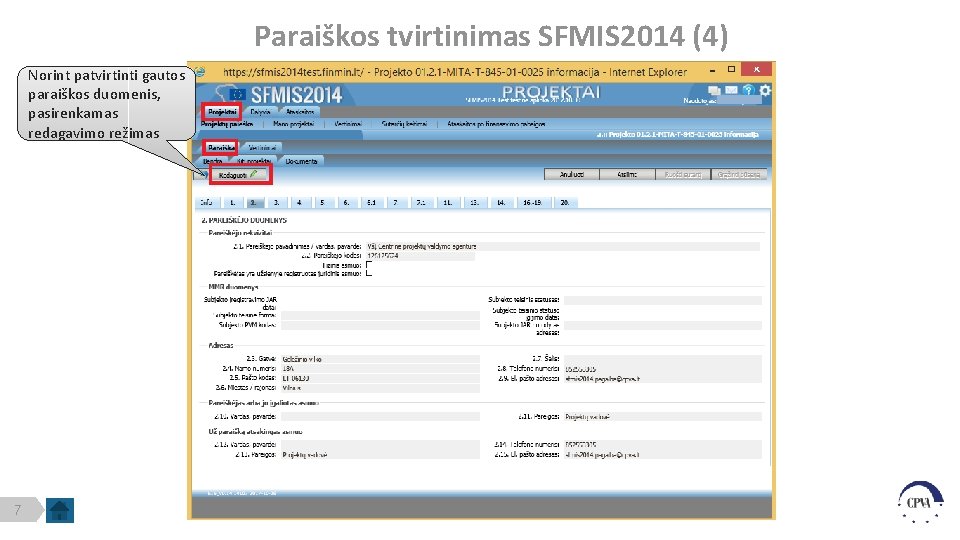Viewport: 960px width, 540px height.
Task: Click the 2.10 Vardas, pavardė field
Action: pos(380,416)
